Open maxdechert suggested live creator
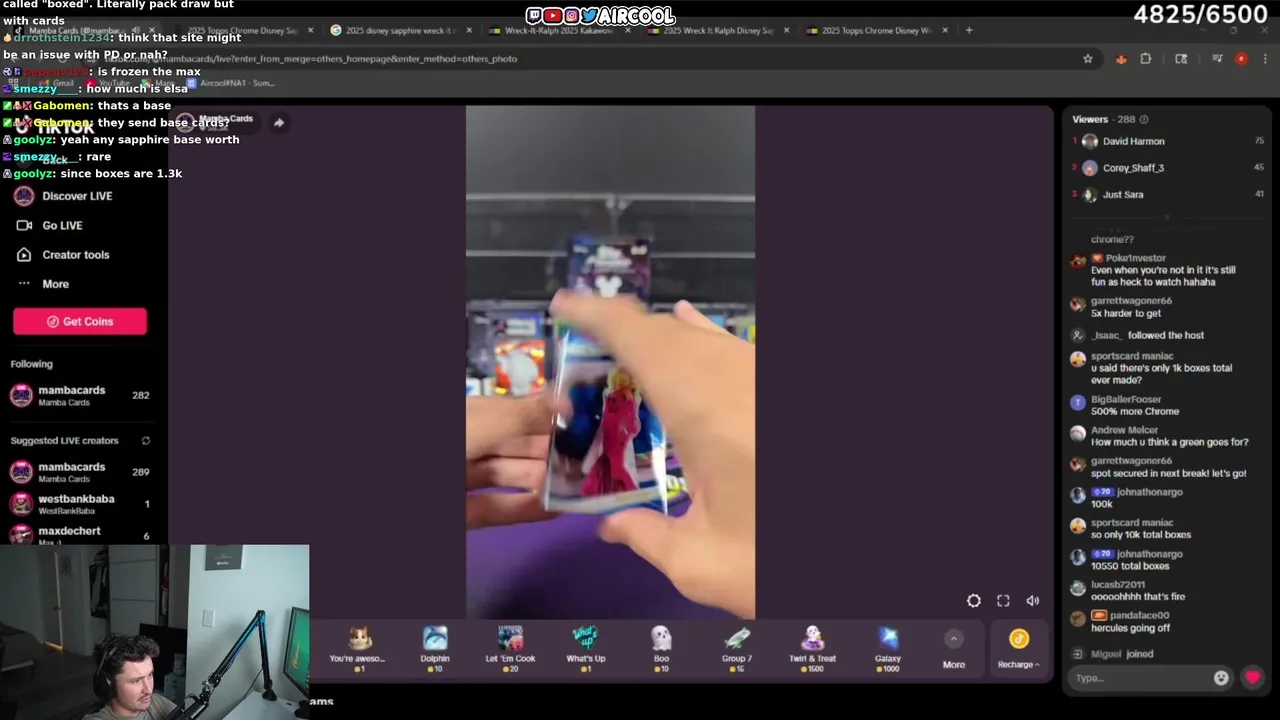Image resolution: width=1280 pixels, height=720 pixels. click(x=80, y=534)
